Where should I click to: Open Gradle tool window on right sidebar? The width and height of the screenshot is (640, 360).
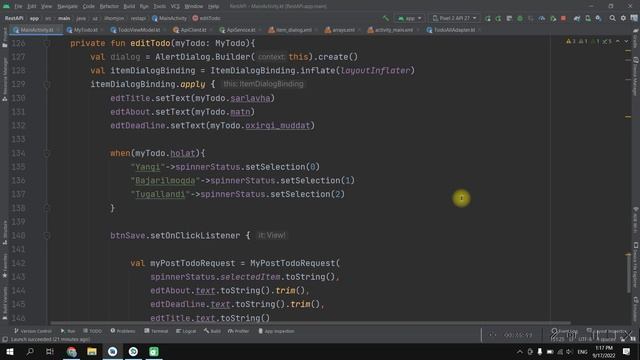(636, 39)
